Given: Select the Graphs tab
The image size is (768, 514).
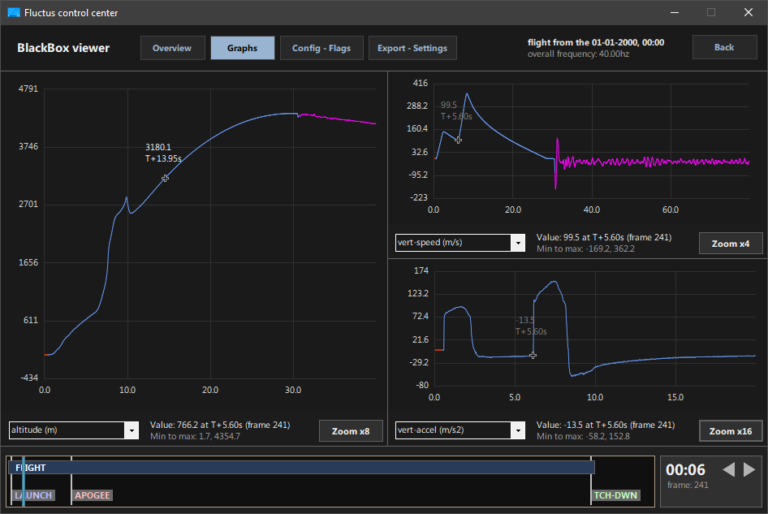Looking at the screenshot, I should tap(242, 48).
